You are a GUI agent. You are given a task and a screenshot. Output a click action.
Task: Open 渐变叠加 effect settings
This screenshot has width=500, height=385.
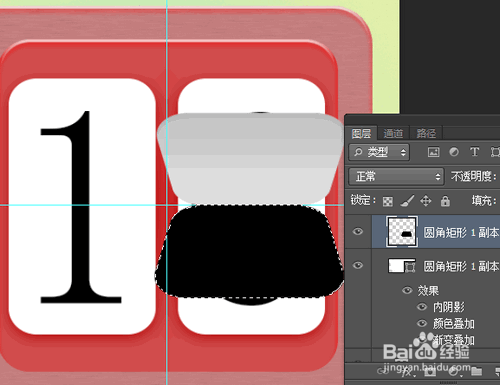(454, 340)
